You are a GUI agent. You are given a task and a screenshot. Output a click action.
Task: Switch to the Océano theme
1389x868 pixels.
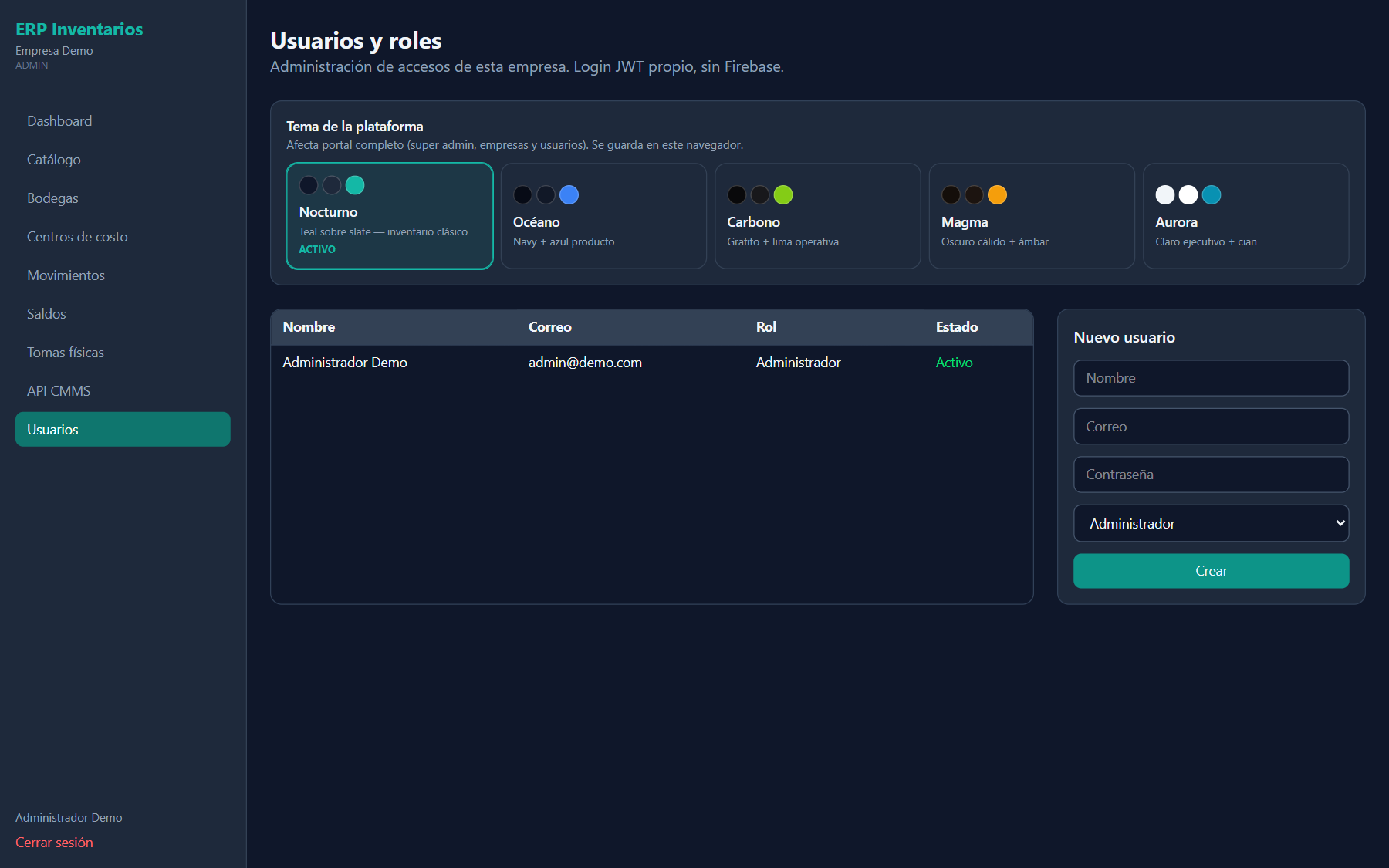603,216
